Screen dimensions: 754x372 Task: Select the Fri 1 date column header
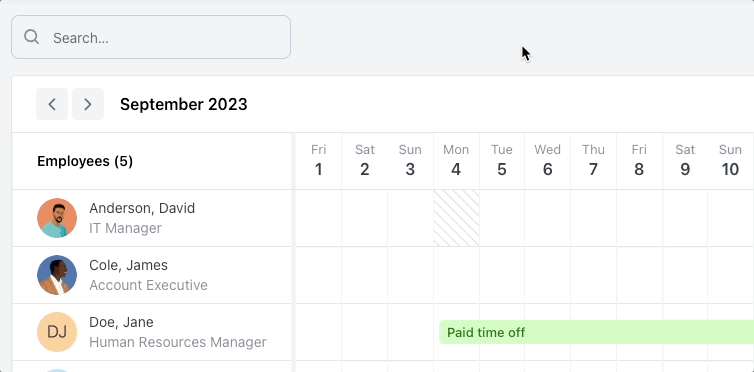pyautogui.click(x=318, y=161)
